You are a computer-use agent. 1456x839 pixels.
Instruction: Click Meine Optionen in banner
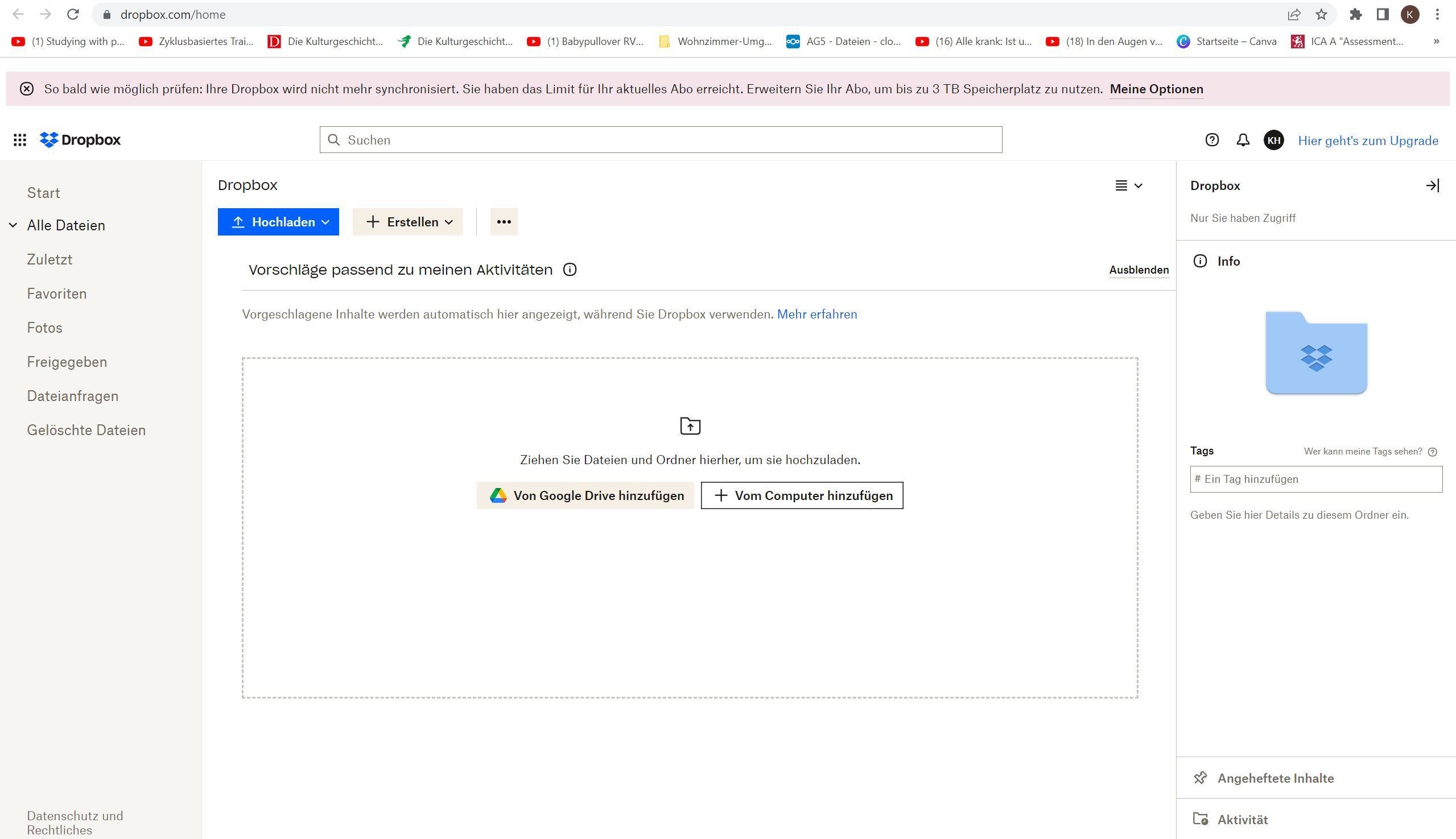click(x=1156, y=89)
